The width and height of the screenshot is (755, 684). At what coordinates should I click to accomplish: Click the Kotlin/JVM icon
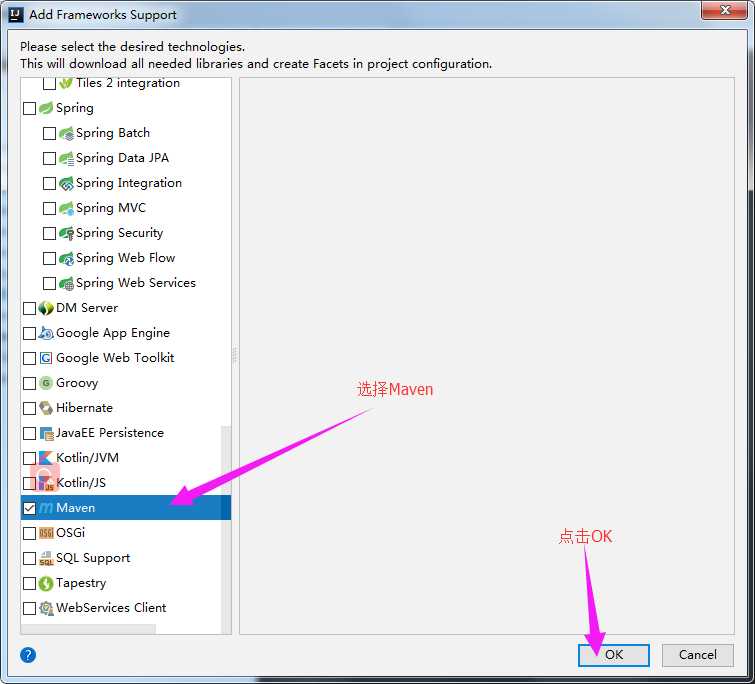pos(46,458)
